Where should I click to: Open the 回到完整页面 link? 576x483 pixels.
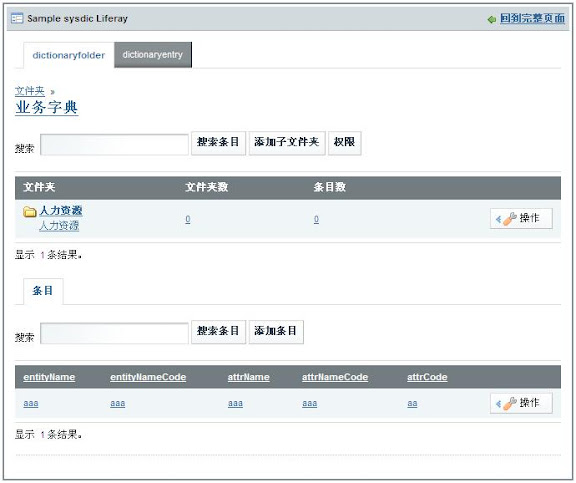pos(532,18)
